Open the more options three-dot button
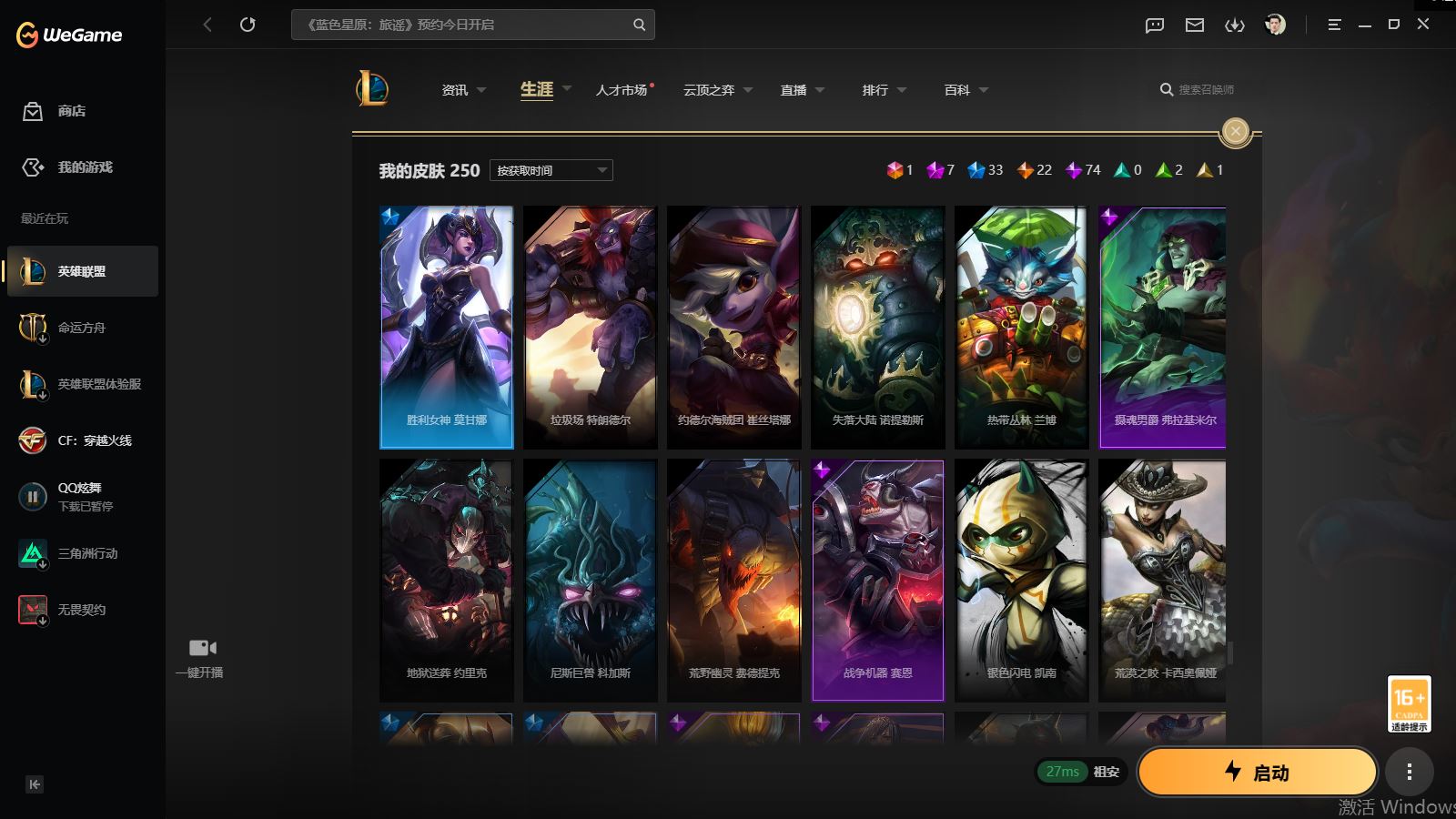 [1410, 773]
